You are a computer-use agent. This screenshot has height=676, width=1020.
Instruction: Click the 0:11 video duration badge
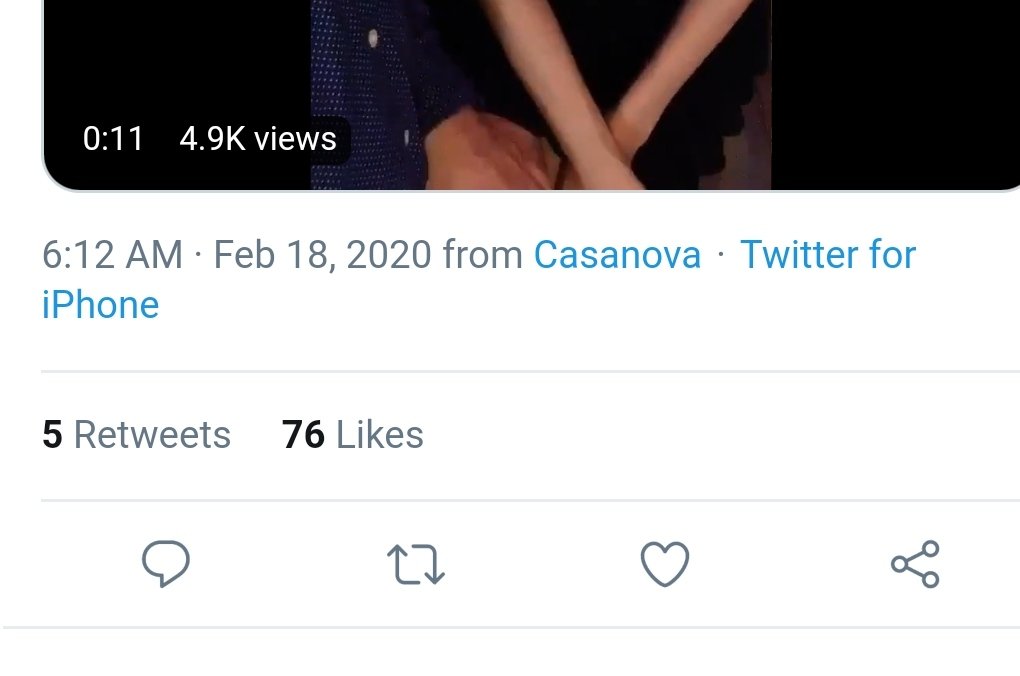(113, 139)
